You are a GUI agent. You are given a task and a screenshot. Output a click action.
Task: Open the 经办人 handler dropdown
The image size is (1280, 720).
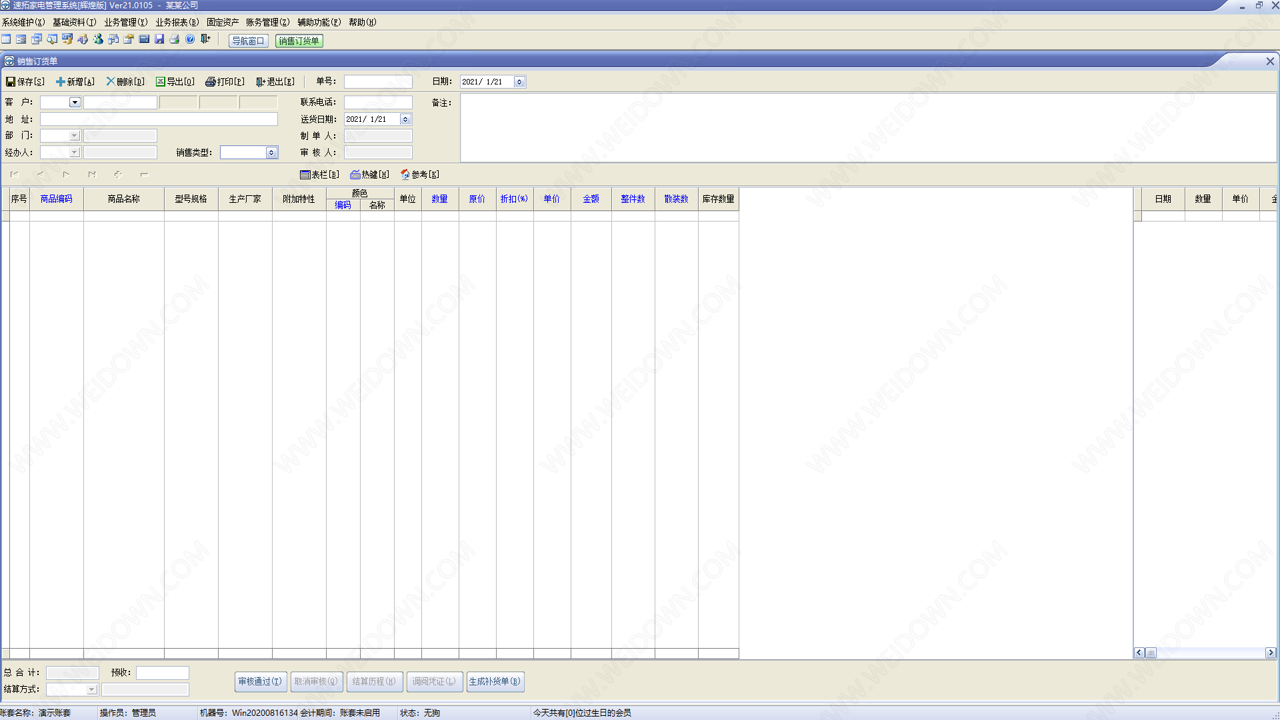pos(74,153)
